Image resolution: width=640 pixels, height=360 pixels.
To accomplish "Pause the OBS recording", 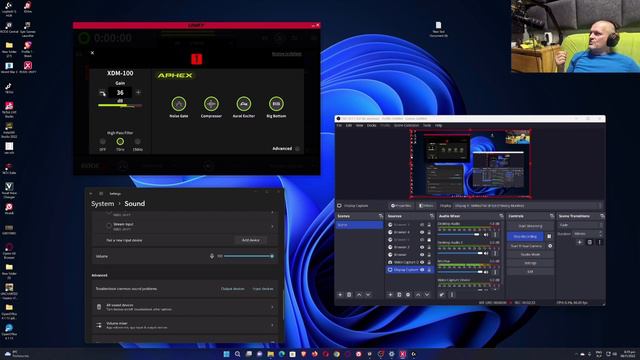I will pos(549,236).
